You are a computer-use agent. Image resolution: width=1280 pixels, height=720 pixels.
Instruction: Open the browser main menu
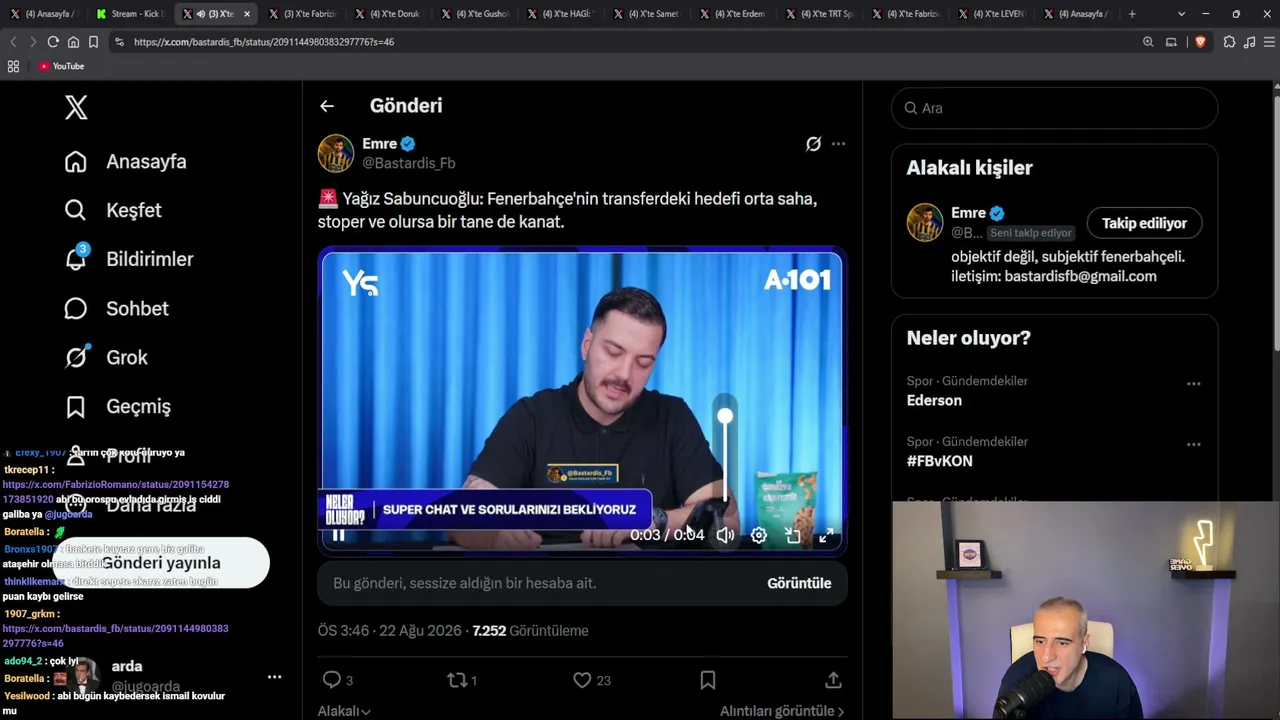(1270, 42)
